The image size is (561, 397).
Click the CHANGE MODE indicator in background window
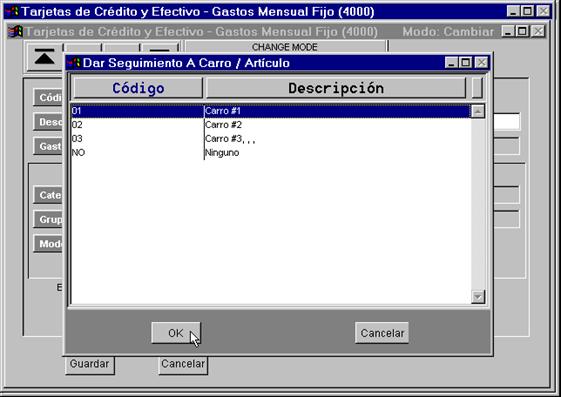click(285, 47)
